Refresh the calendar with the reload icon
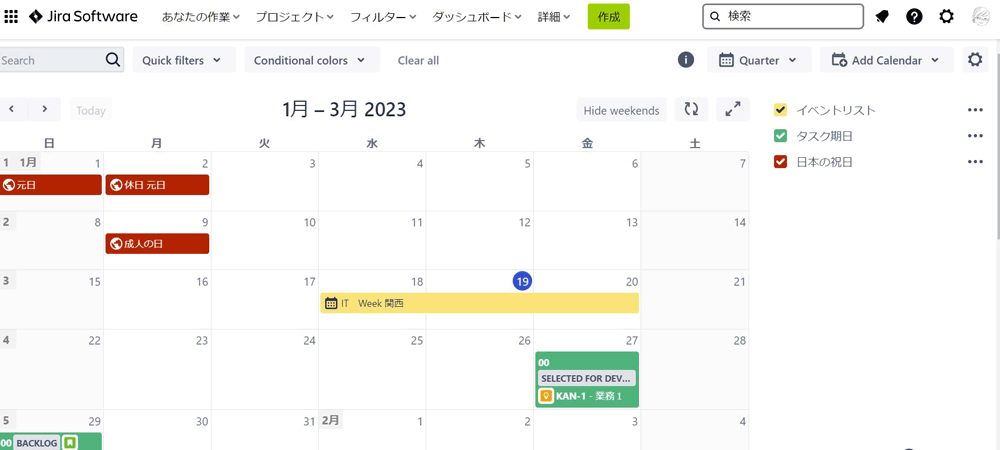This screenshot has height=450, width=1000. click(691, 110)
